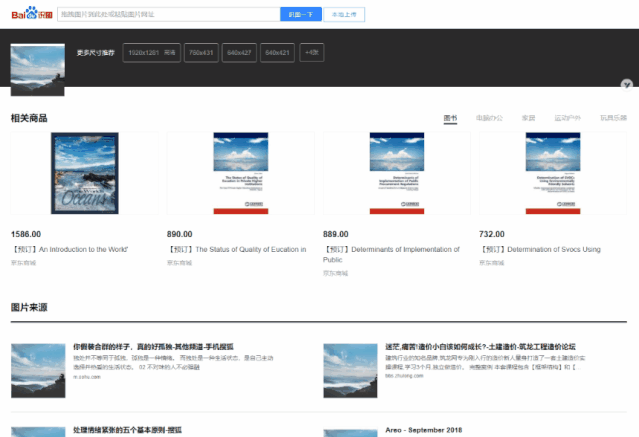639x437 pixels.
Task: Switch to the 运动户外 category tab
Action: point(568,118)
